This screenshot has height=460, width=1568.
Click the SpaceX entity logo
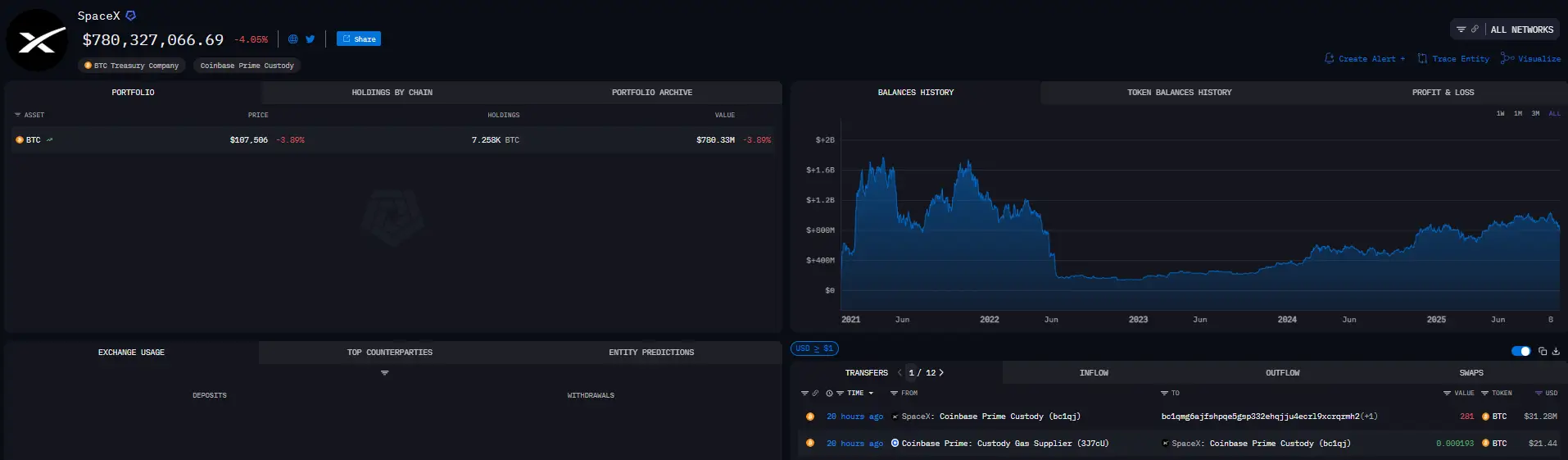[37, 40]
